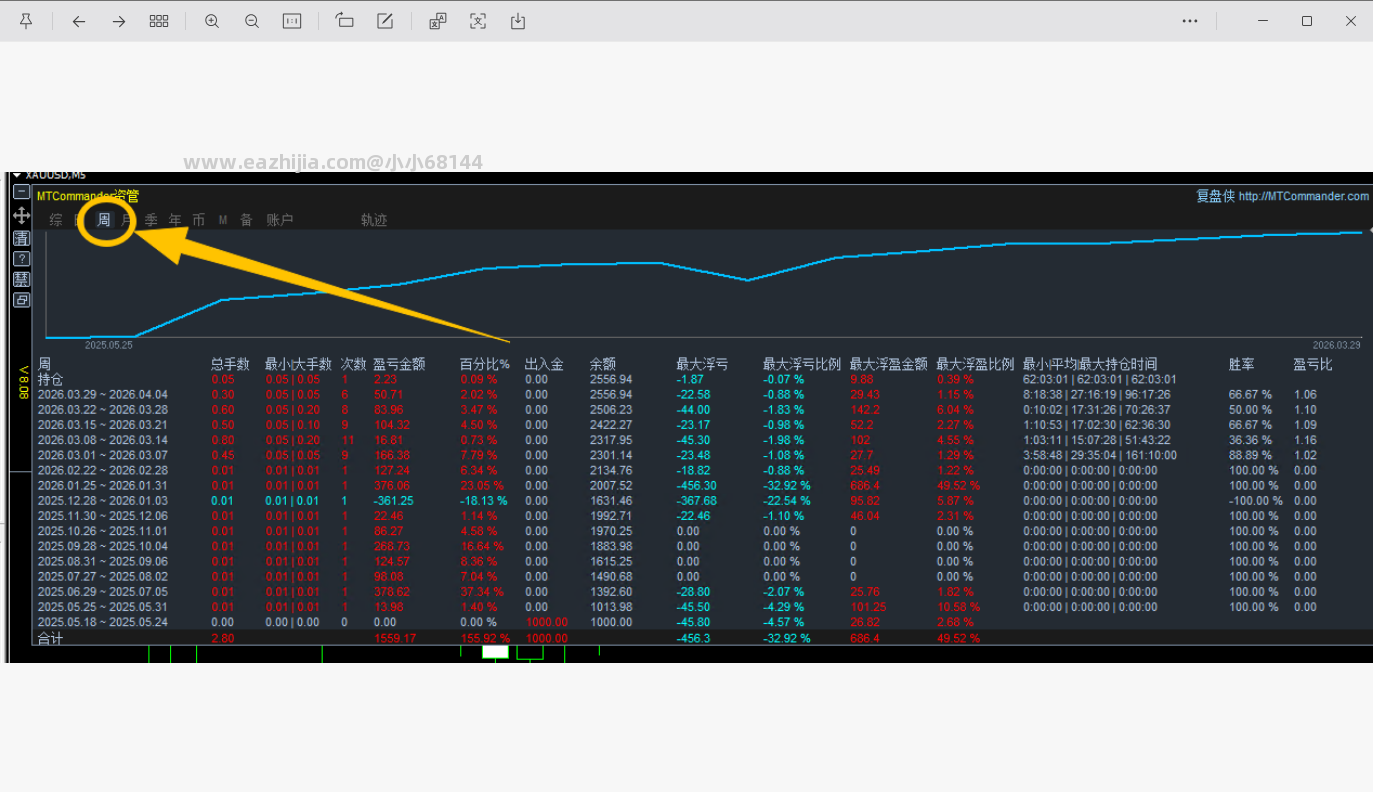Click the extract text OCR icon
Image resolution: width=1373 pixels, height=792 pixels.
[x=478, y=21]
